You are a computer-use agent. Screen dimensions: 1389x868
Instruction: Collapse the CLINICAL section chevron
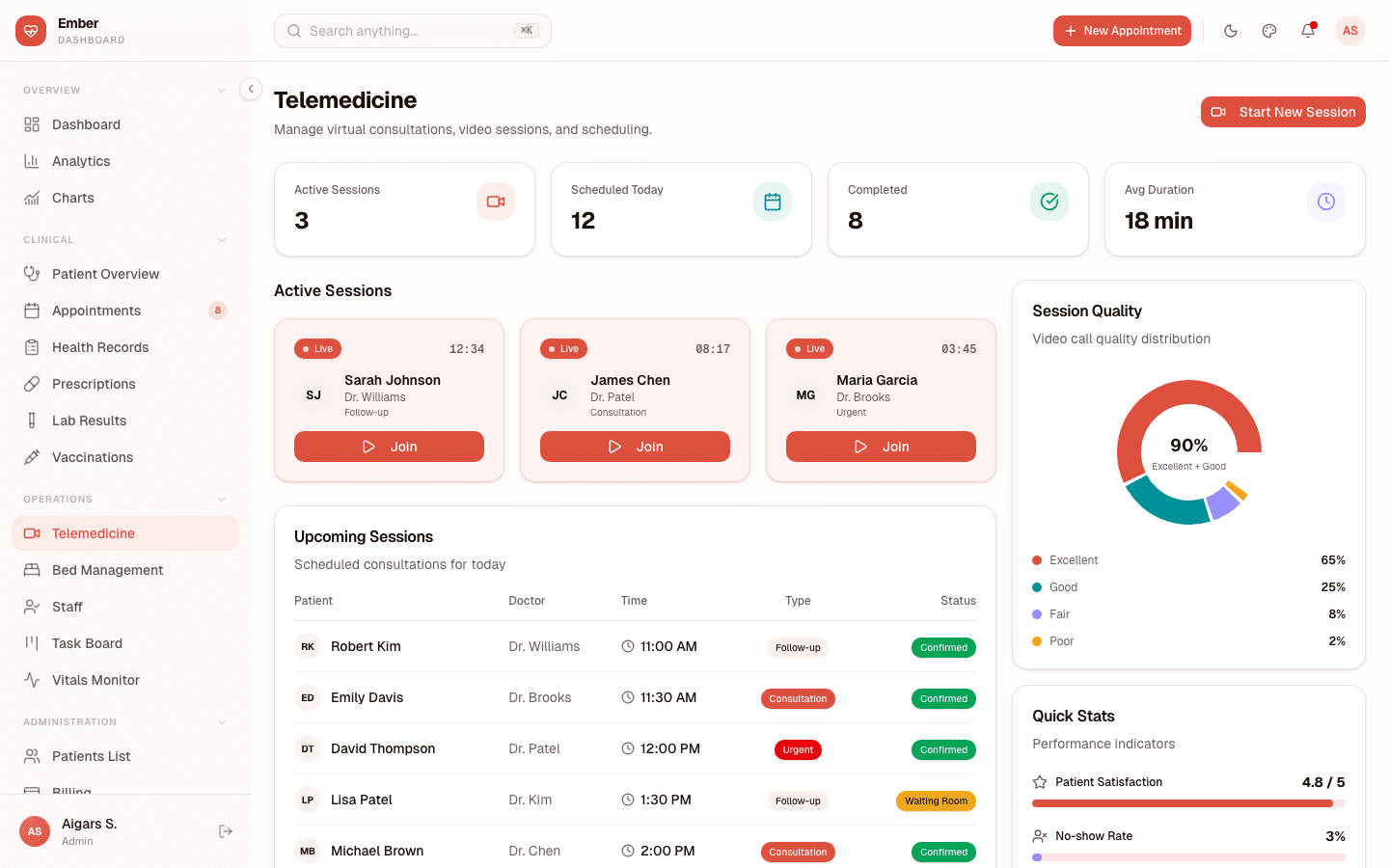click(x=224, y=239)
